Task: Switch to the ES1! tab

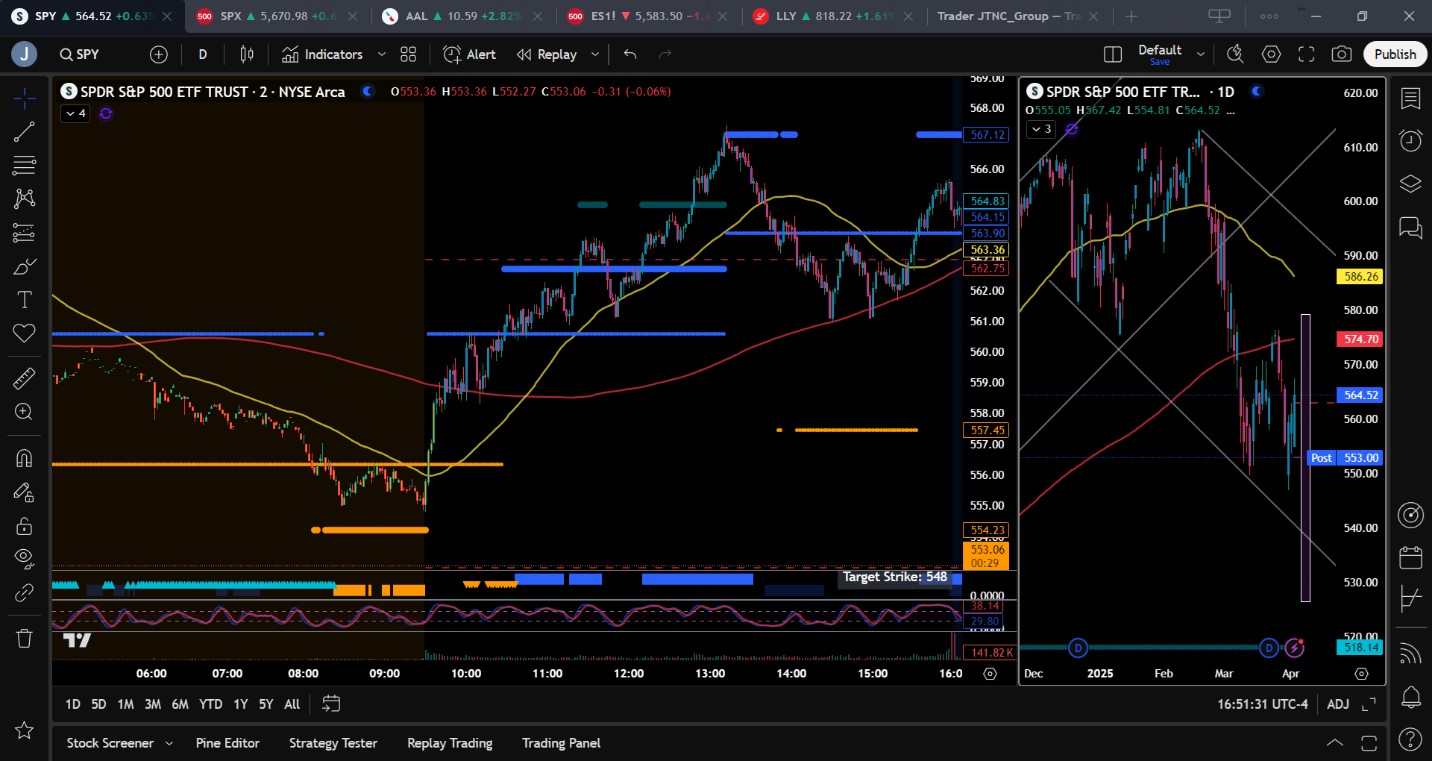Action: (x=649, y=16)
